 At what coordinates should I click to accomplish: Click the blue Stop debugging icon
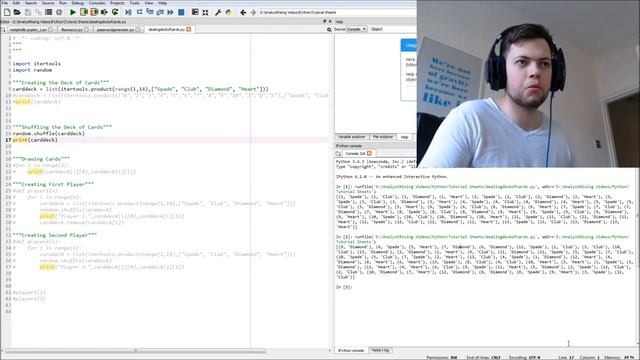[x=181, y=12]
